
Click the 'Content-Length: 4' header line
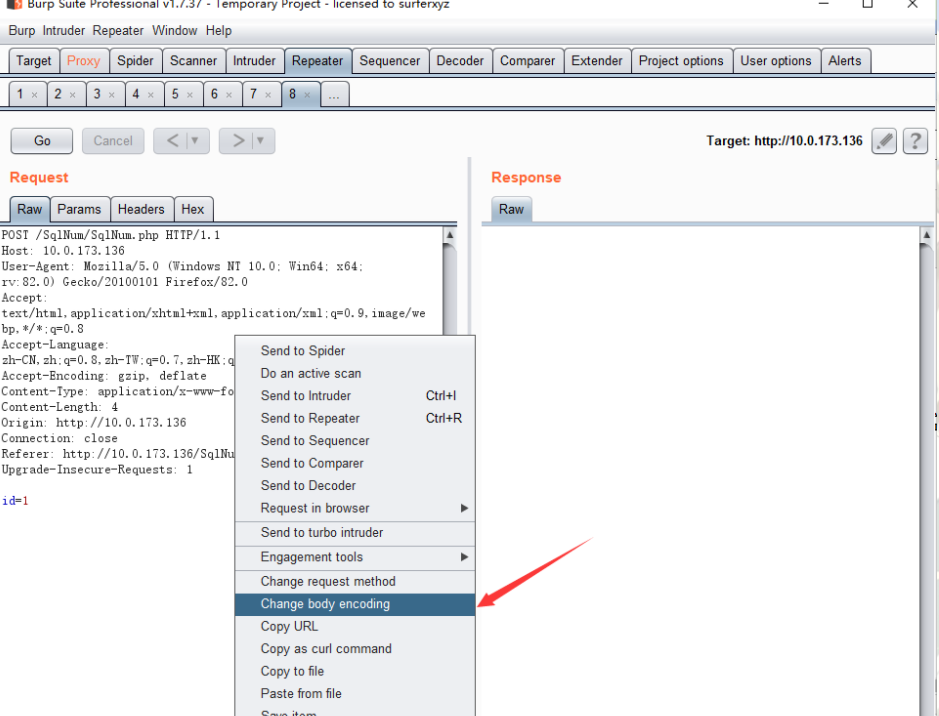[60, 407]
